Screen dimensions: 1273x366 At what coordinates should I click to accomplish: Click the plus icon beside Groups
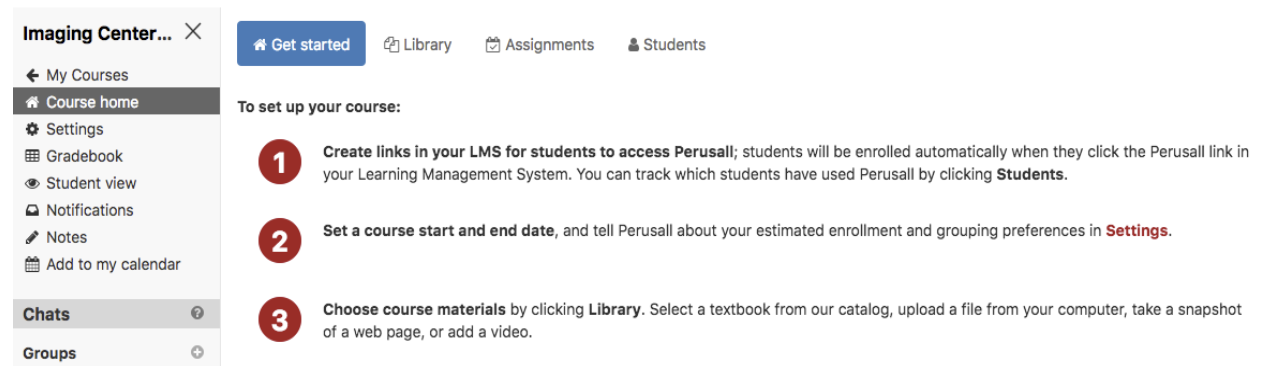point(197,352)
